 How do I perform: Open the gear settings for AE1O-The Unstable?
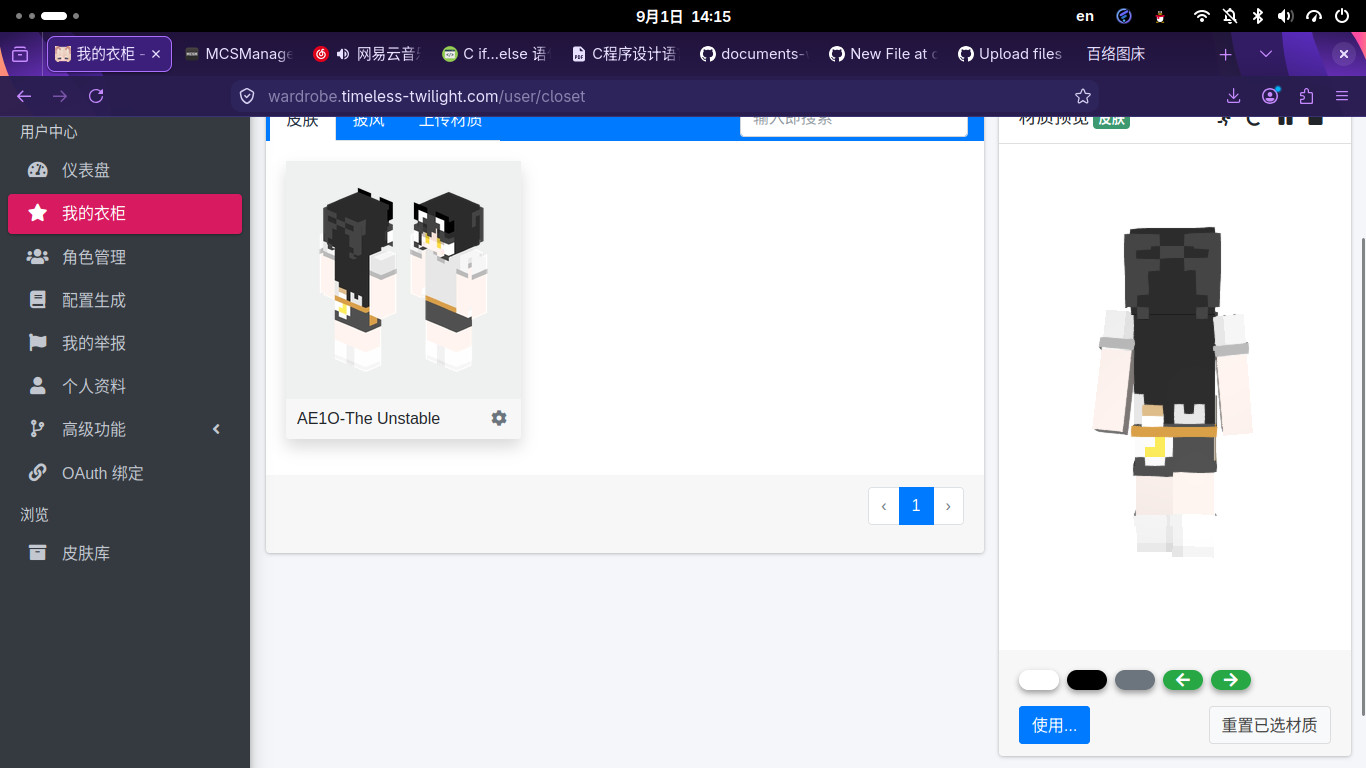click(499, 418)
